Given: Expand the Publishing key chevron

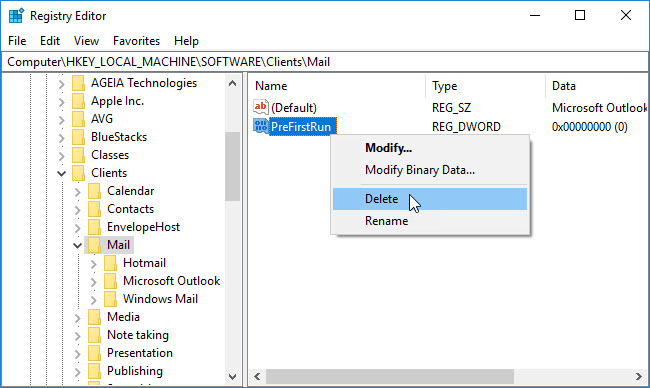Looking at the screenshot, I should pos(78,372).
